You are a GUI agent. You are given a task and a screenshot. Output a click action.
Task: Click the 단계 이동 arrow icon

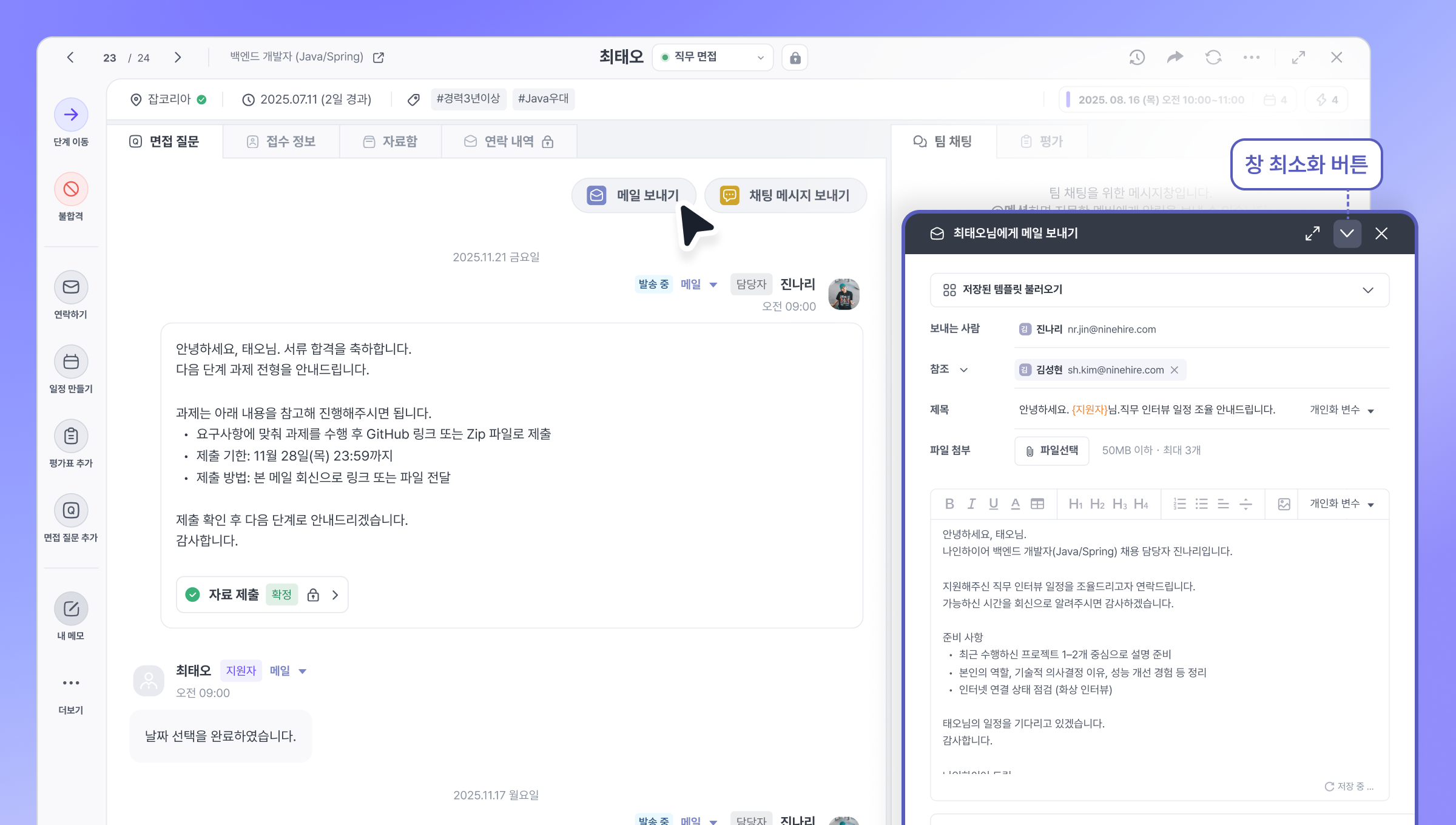coord(71,115)
